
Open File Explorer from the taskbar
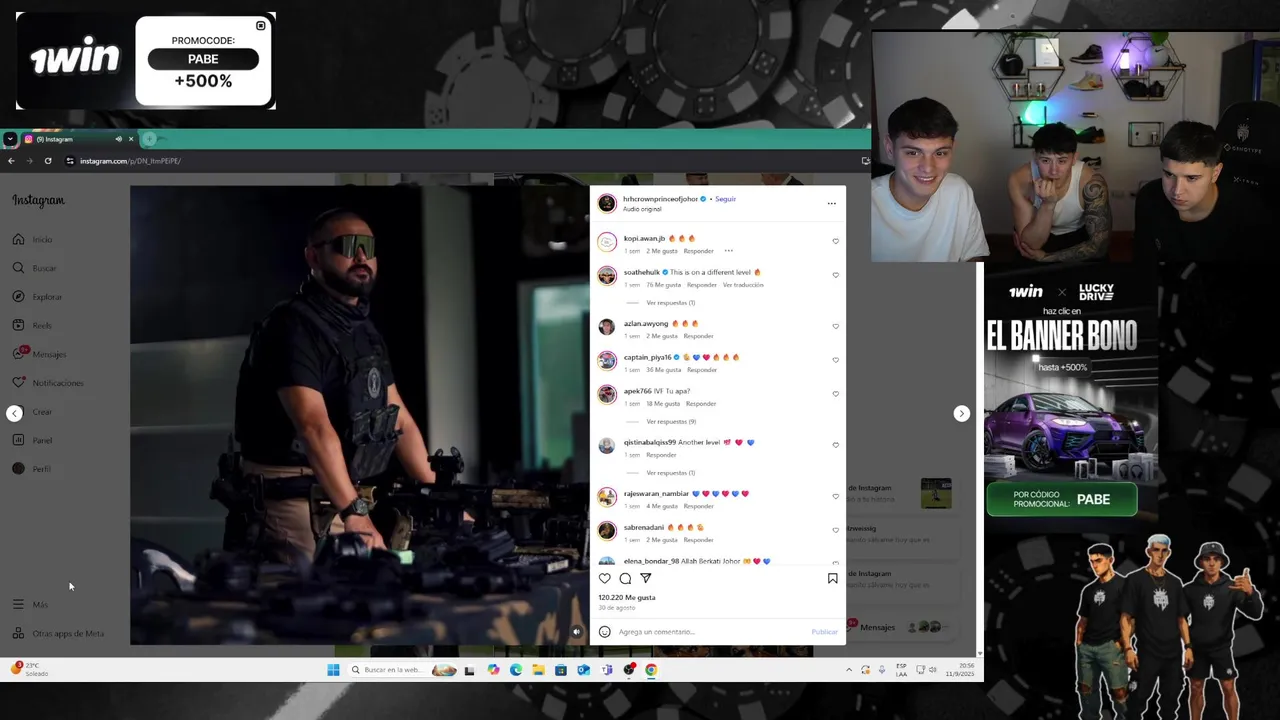click(538, 670)
